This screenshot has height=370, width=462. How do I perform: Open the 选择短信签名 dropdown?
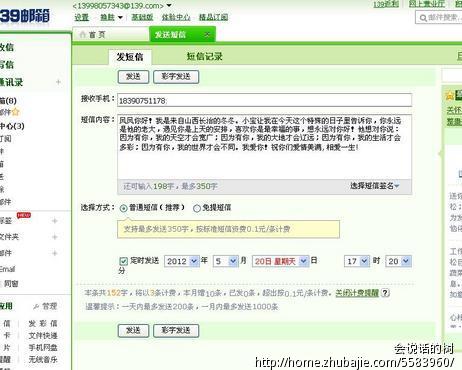pyautogui.click(x=374, y=186)
